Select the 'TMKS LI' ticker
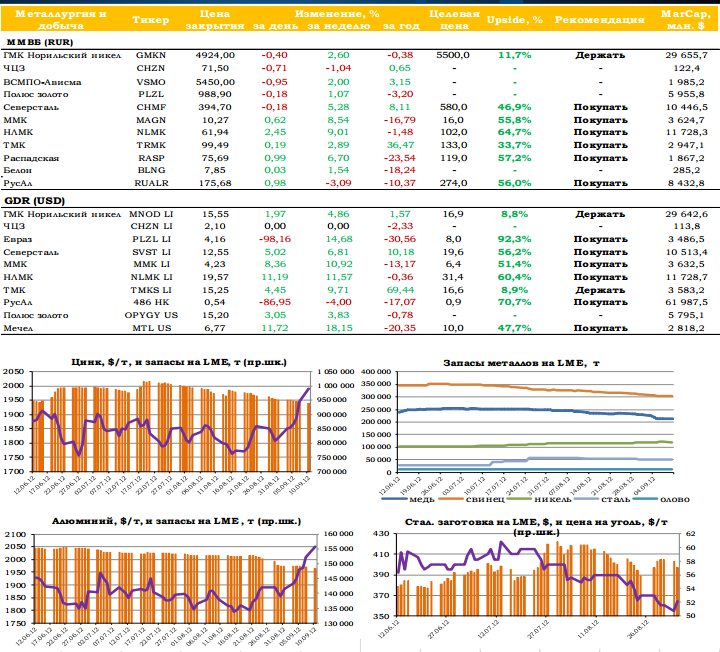The height and width of the screenshot is (652, 720). (151, 290)
